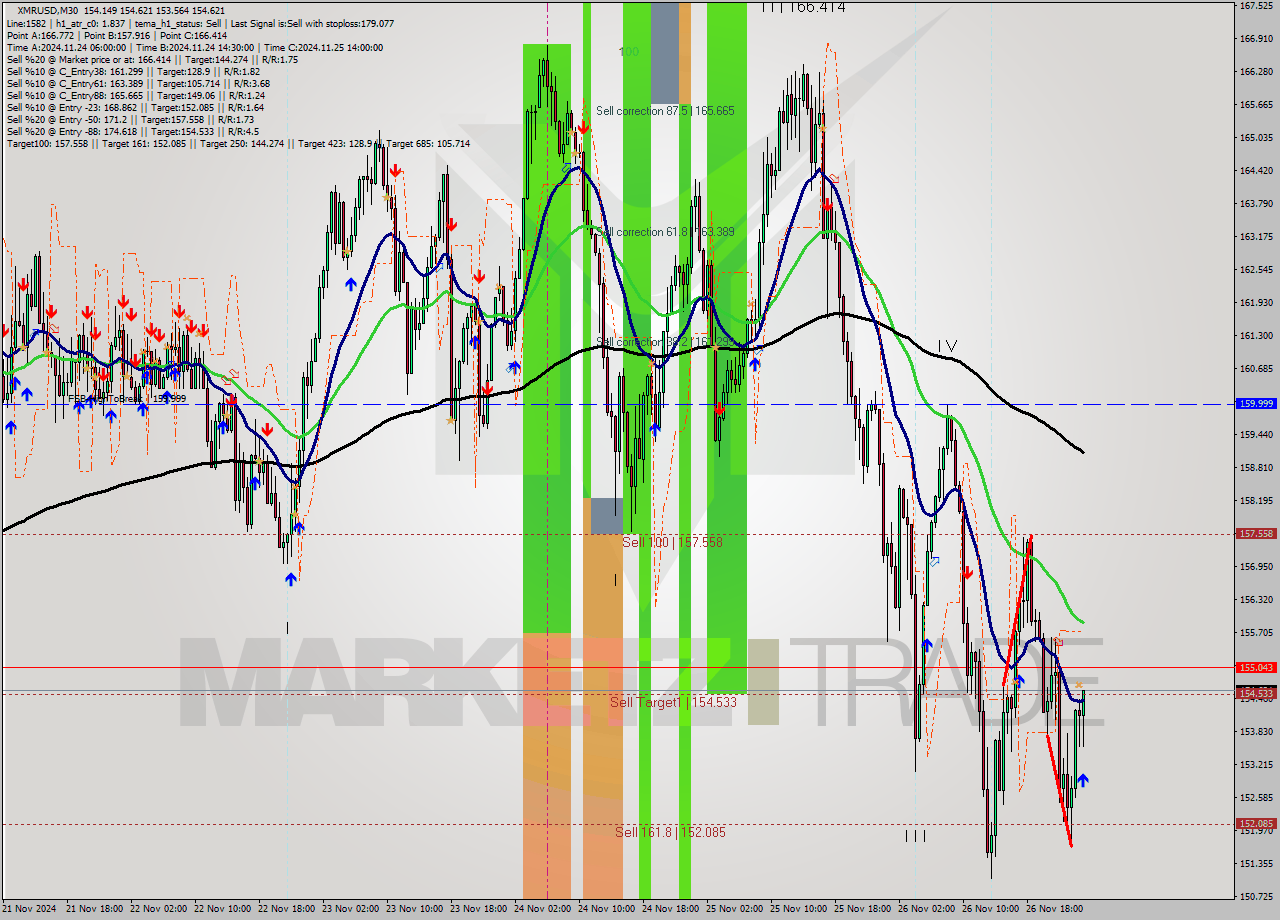The image size is (1280, 920).
Task: Select the 'I V' wave label
Action: pyautogui.click(x=947, y=346)
